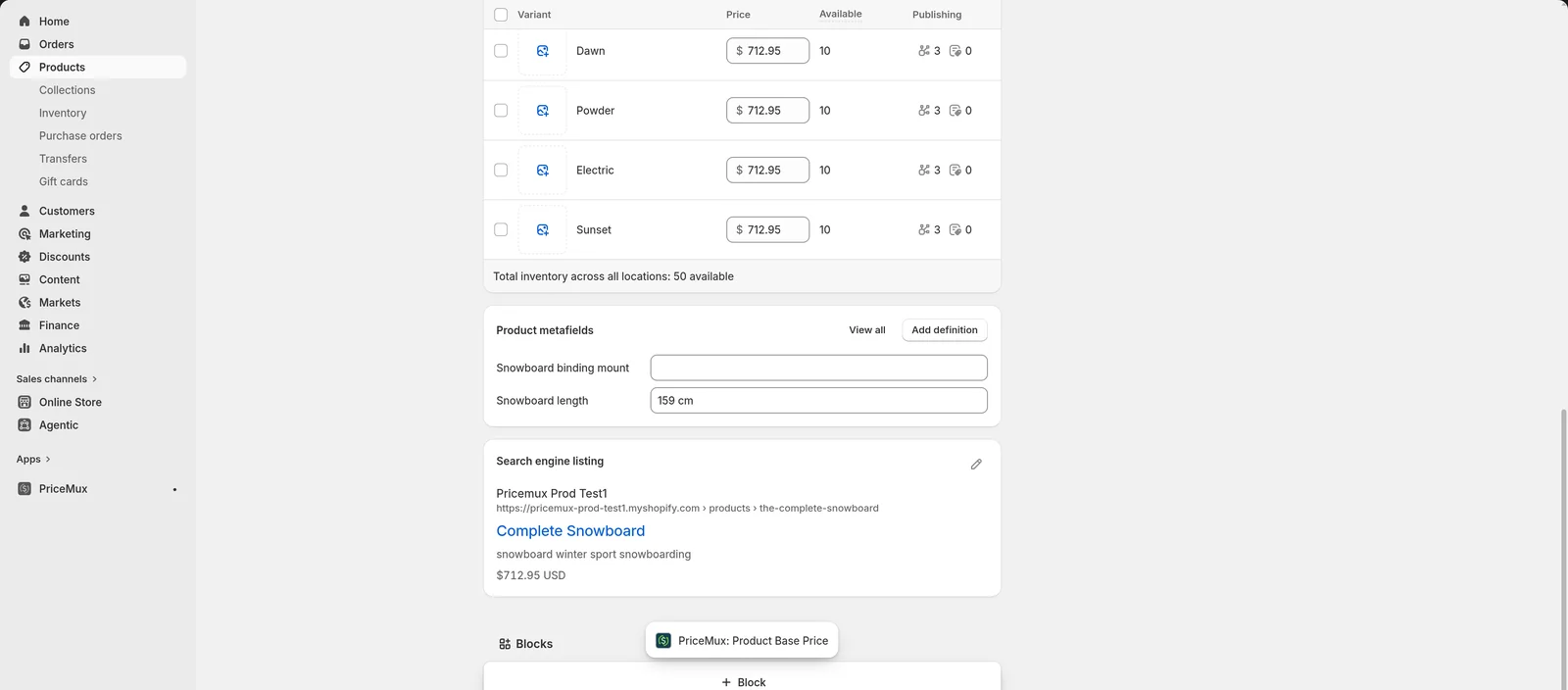Click the Blocks grid icon
Viewport: 1568px width, 690px height.
pyautogui.click(x=505, y=644)
